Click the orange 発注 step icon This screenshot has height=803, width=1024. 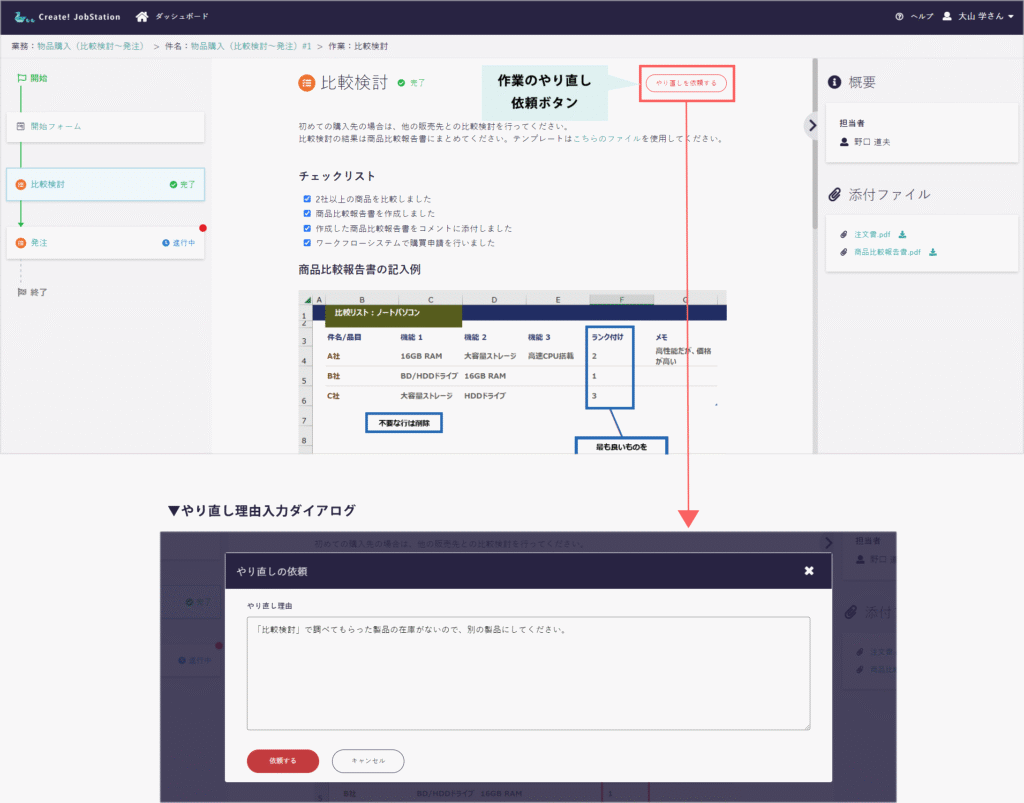[x=21, y=243]
